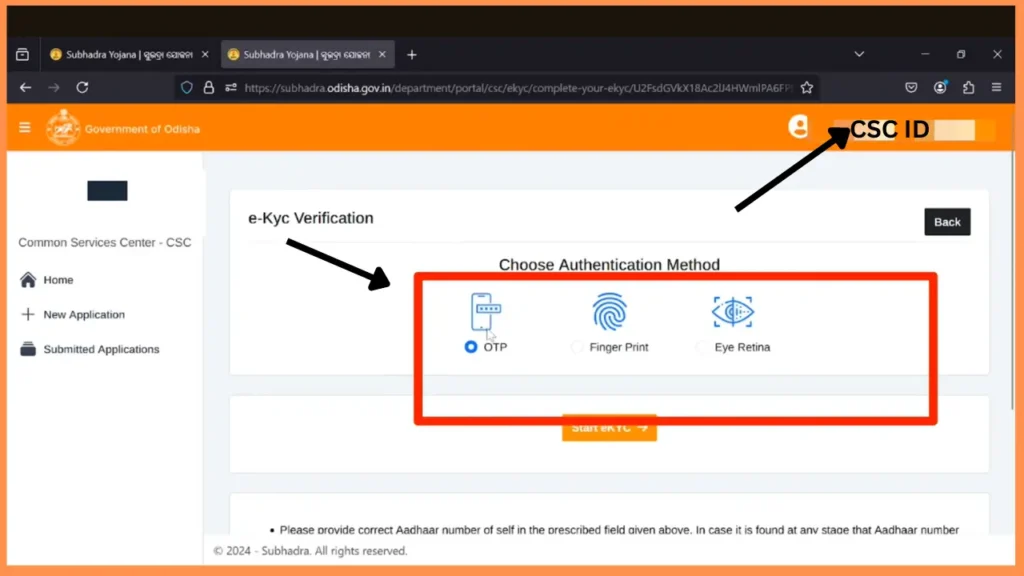Open a new tab with the plus icon
This screenshot has width=1024, height=576.
pos(411,55)
